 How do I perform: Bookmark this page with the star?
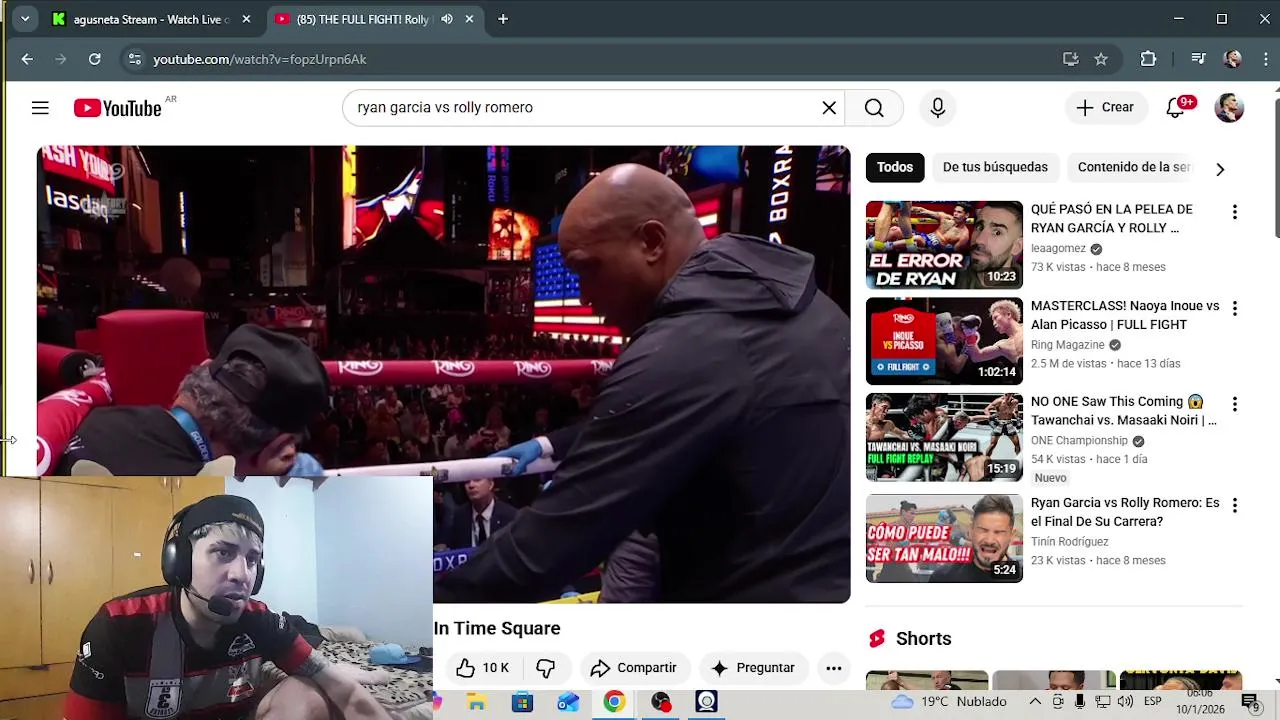tap(1101, 59)
